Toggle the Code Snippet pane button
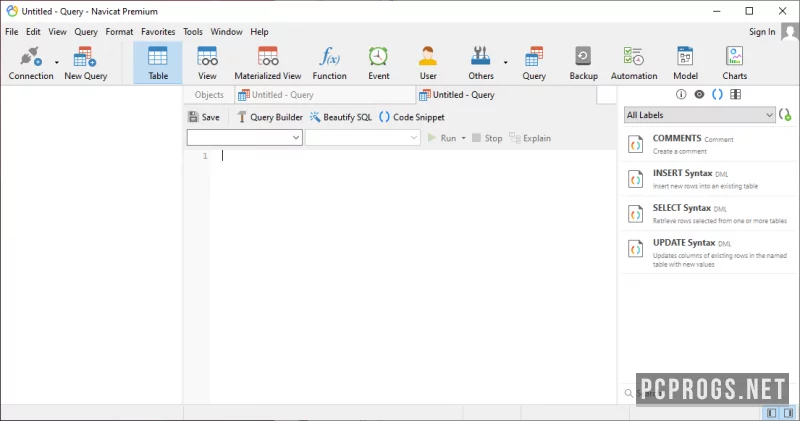This screenshot has width=800, height=421. pyautogui.click(x=412, y=117)
